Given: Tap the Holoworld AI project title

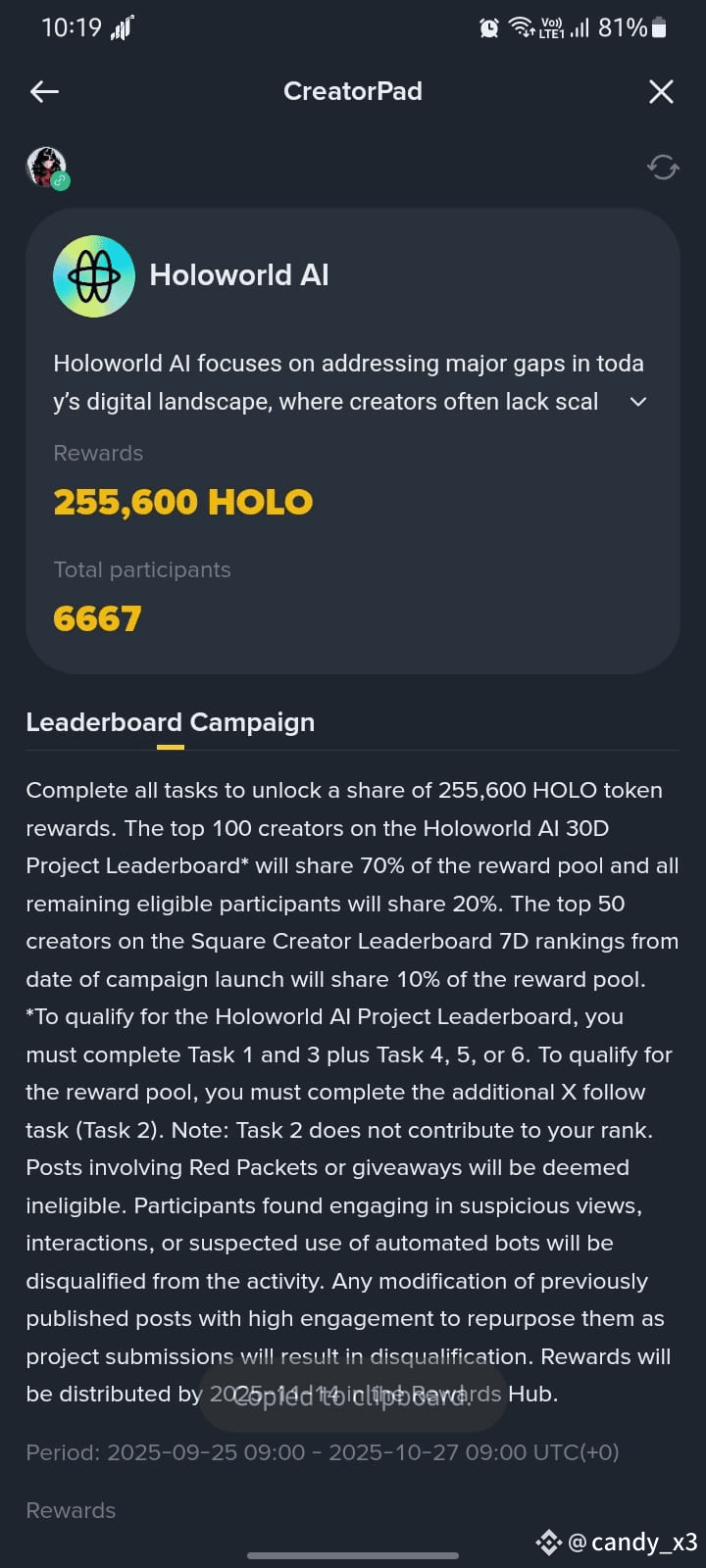Looking at the screenshot, I should click(x=239, y=275).
